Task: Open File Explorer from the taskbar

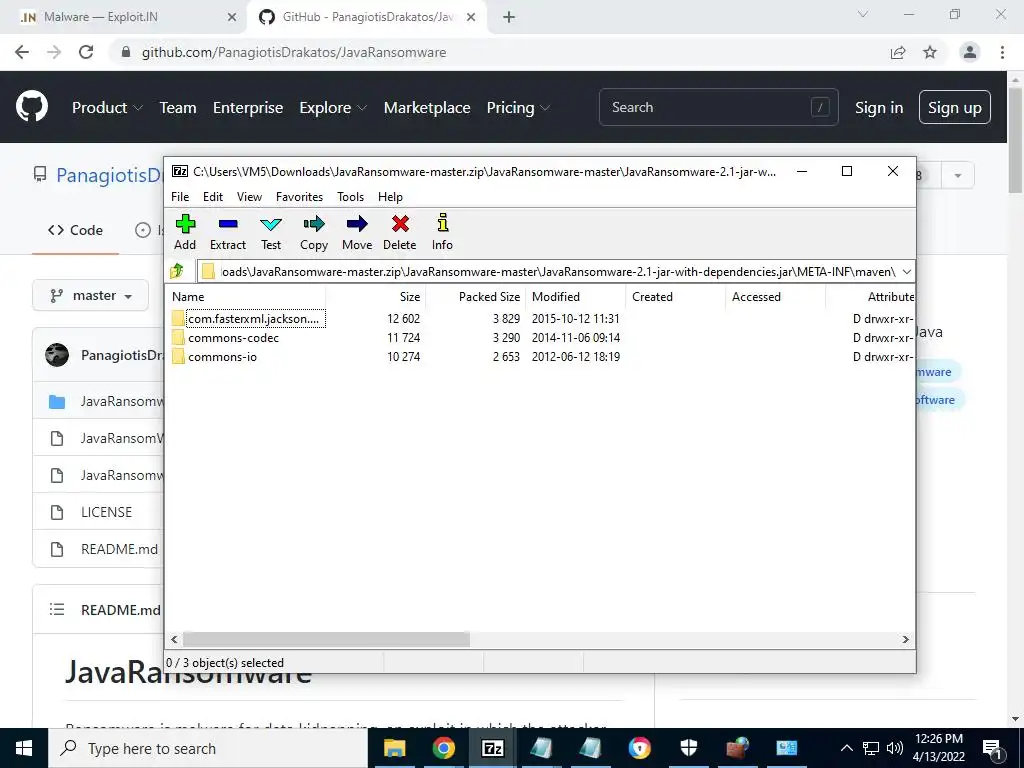Action: point(394,748)
